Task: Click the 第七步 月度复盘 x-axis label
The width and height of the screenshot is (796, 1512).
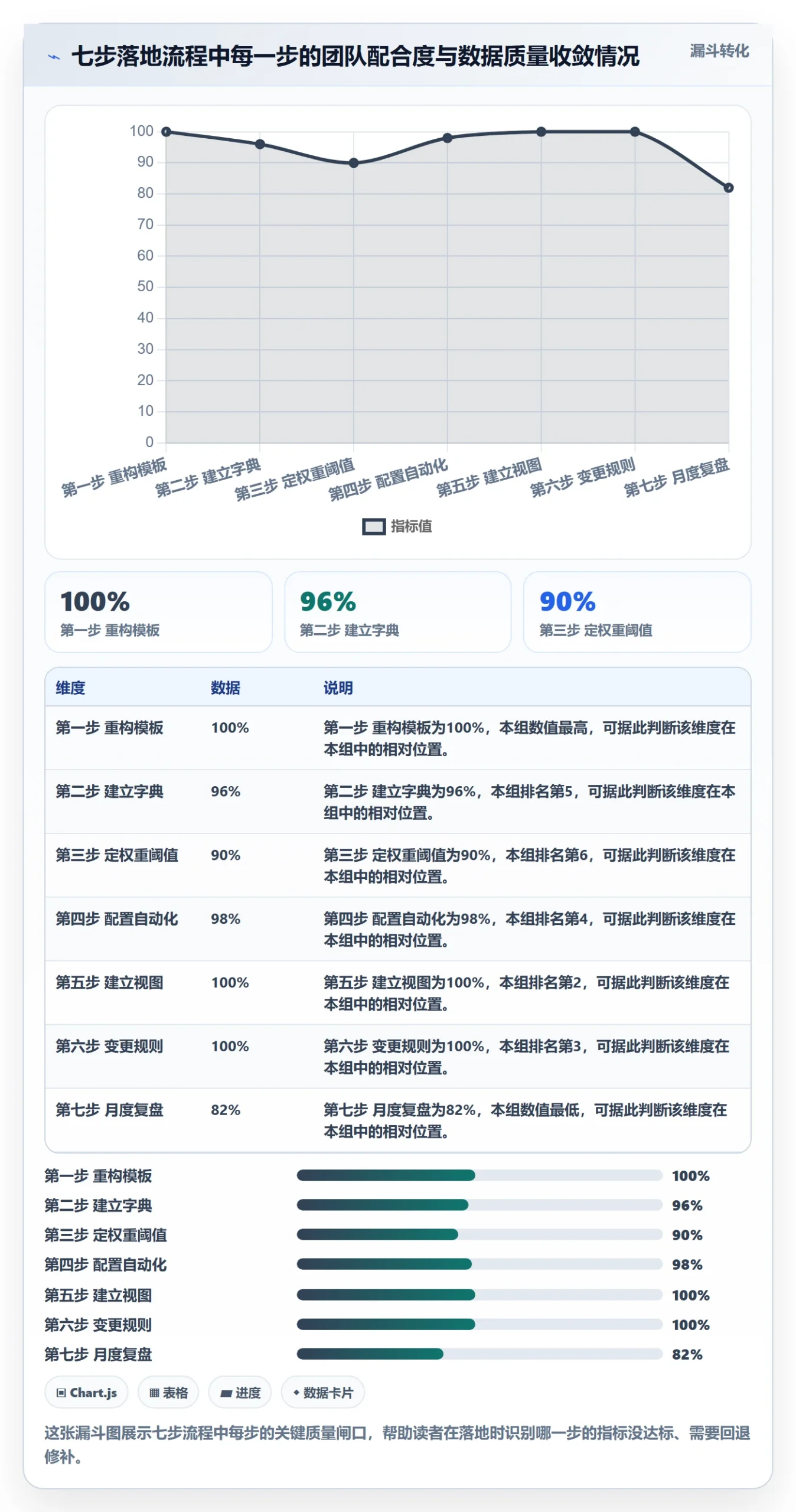Action: (677, 477)
